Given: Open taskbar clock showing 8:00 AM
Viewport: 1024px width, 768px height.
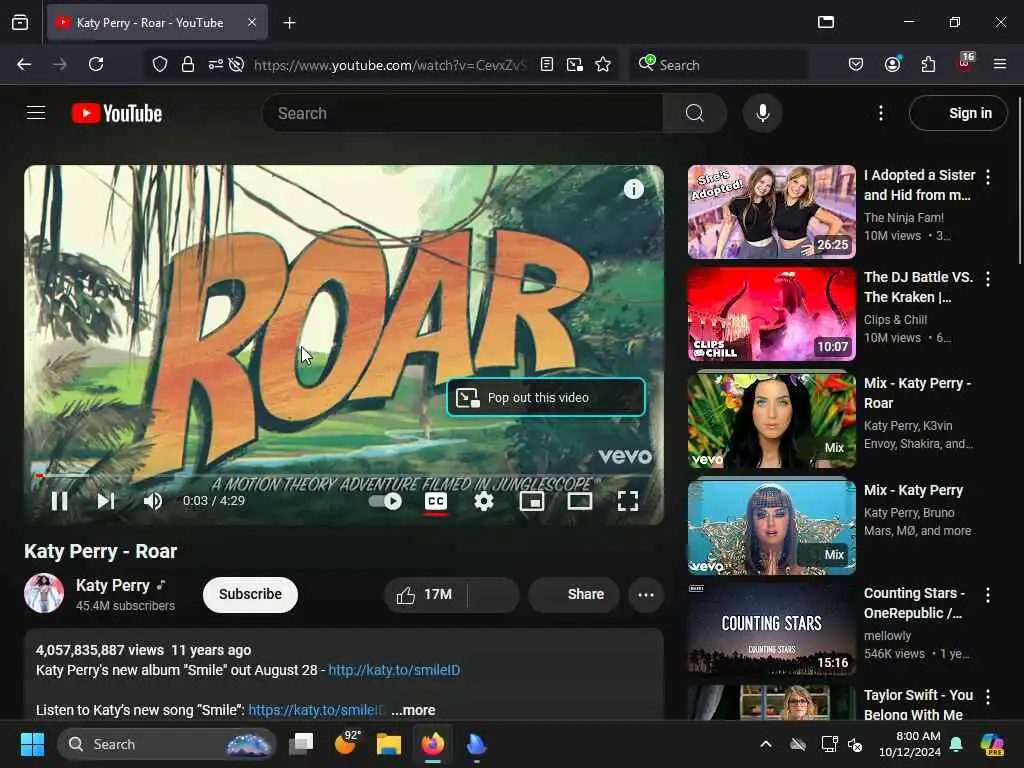Looking at the screenshot, I should (910, 744).
